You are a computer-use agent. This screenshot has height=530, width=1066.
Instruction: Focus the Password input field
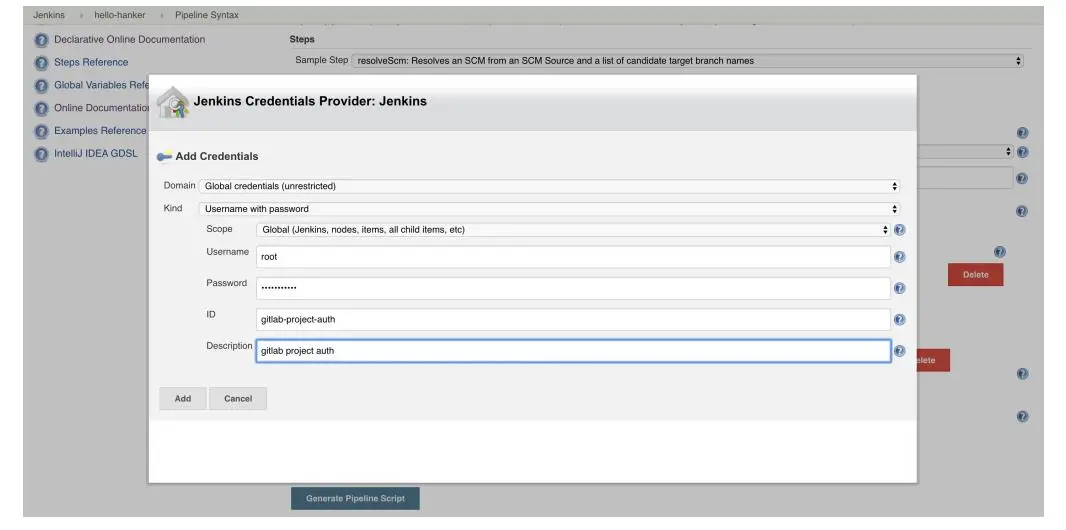(573, 288)
